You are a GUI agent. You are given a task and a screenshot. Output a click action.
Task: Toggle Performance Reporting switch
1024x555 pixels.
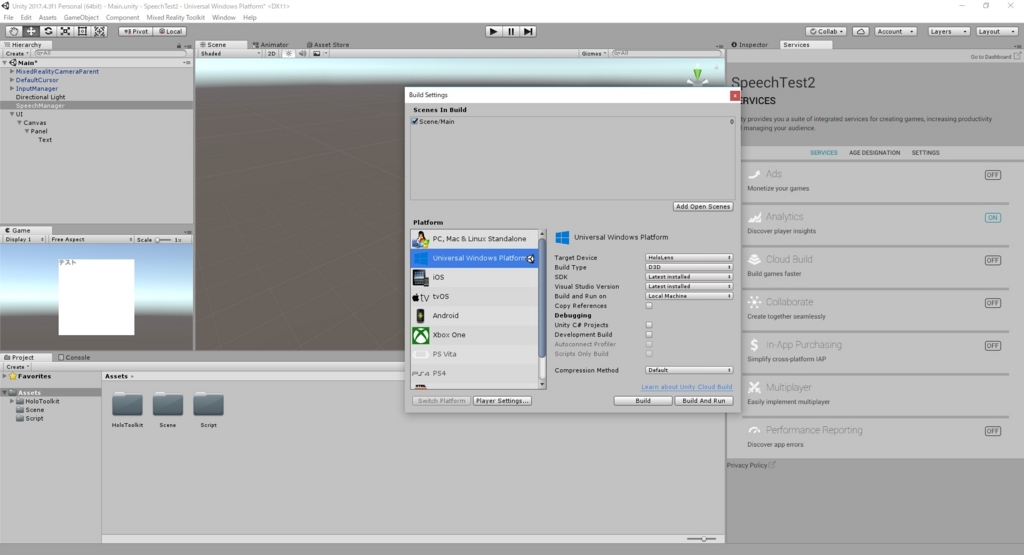[x=993, y=431]
